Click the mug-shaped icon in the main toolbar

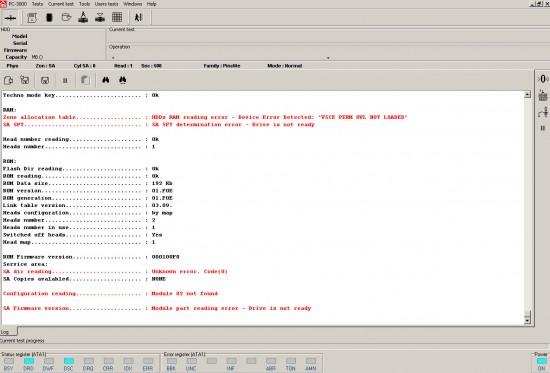pos(66,17)
